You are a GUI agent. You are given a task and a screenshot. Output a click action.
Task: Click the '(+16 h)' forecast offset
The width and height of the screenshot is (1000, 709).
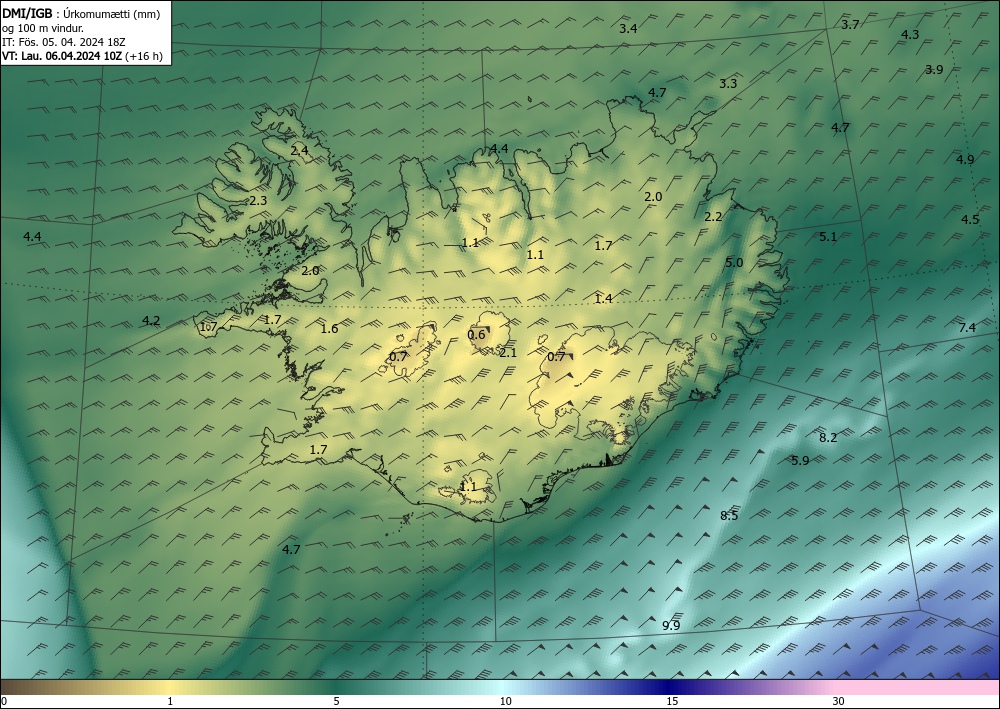coord(144,56)
